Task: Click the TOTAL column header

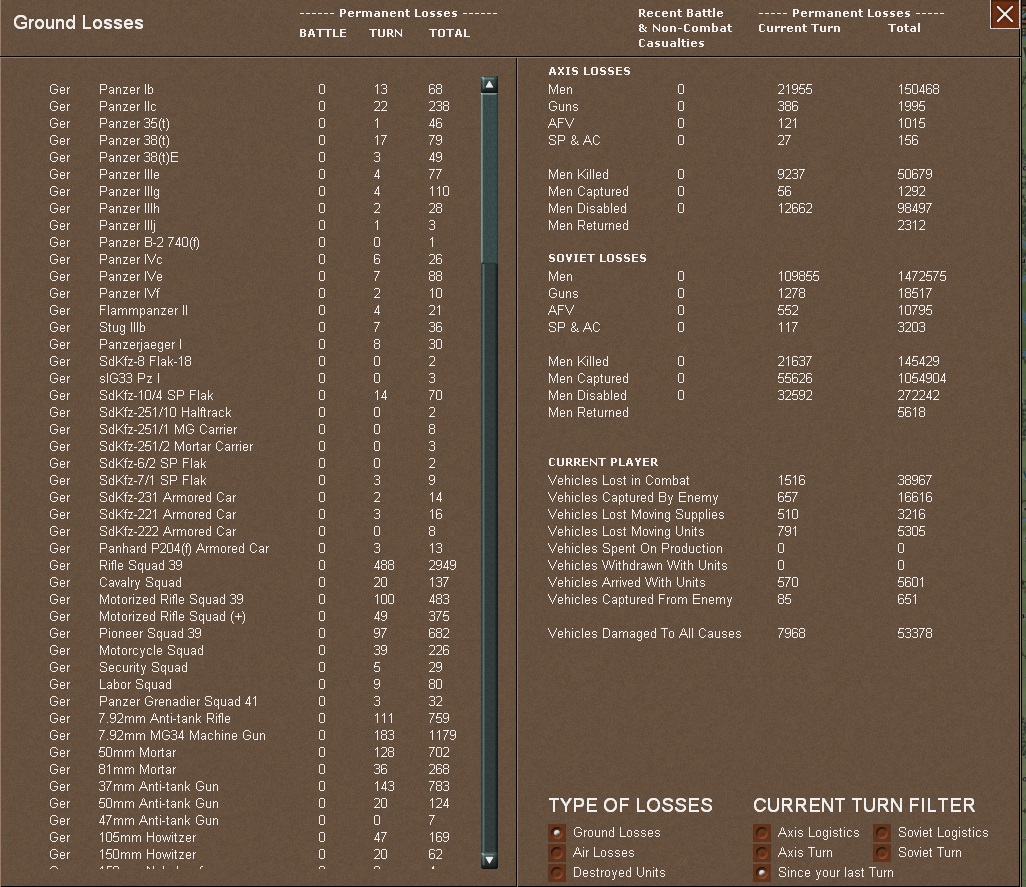Action: [x=450, y=33]
